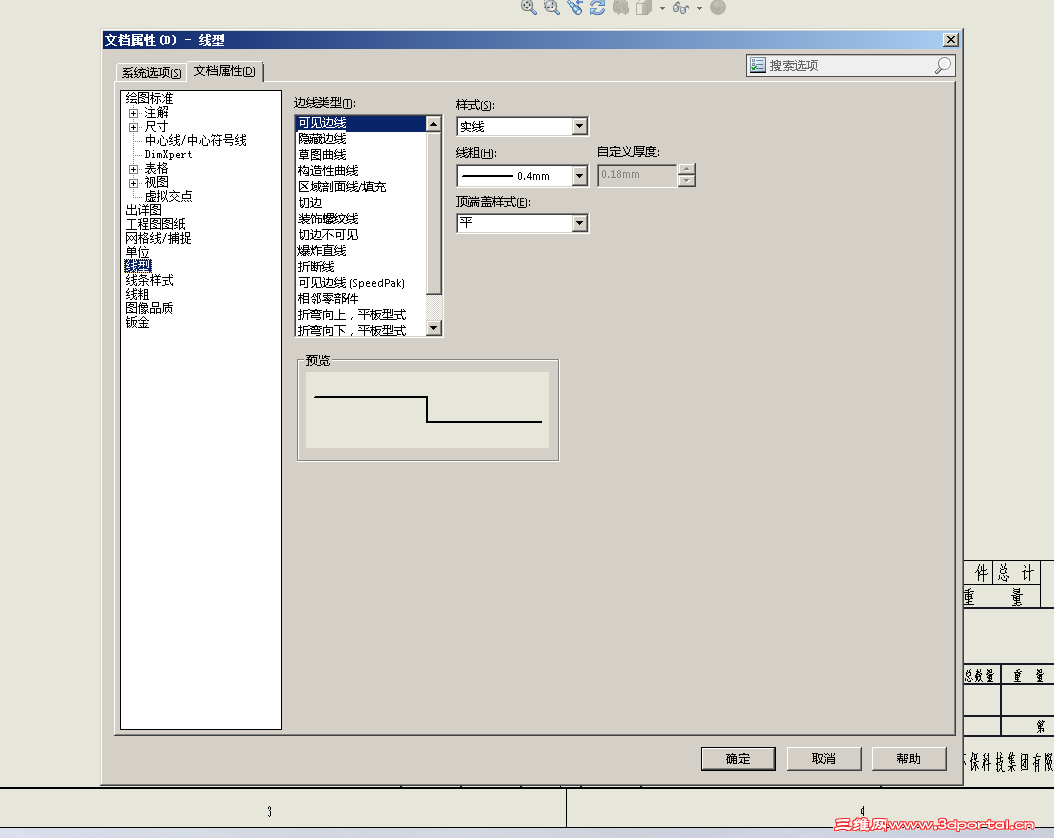The height and width of the screenshot is (838, 1054).
Task: Select 区域剖面线/填充 edge type
Action: (361, 187)
